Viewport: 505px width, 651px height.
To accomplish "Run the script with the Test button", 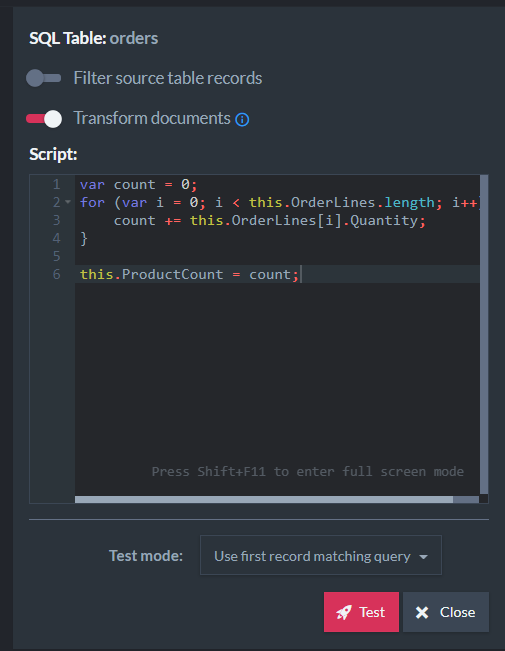I will point(361,612).
